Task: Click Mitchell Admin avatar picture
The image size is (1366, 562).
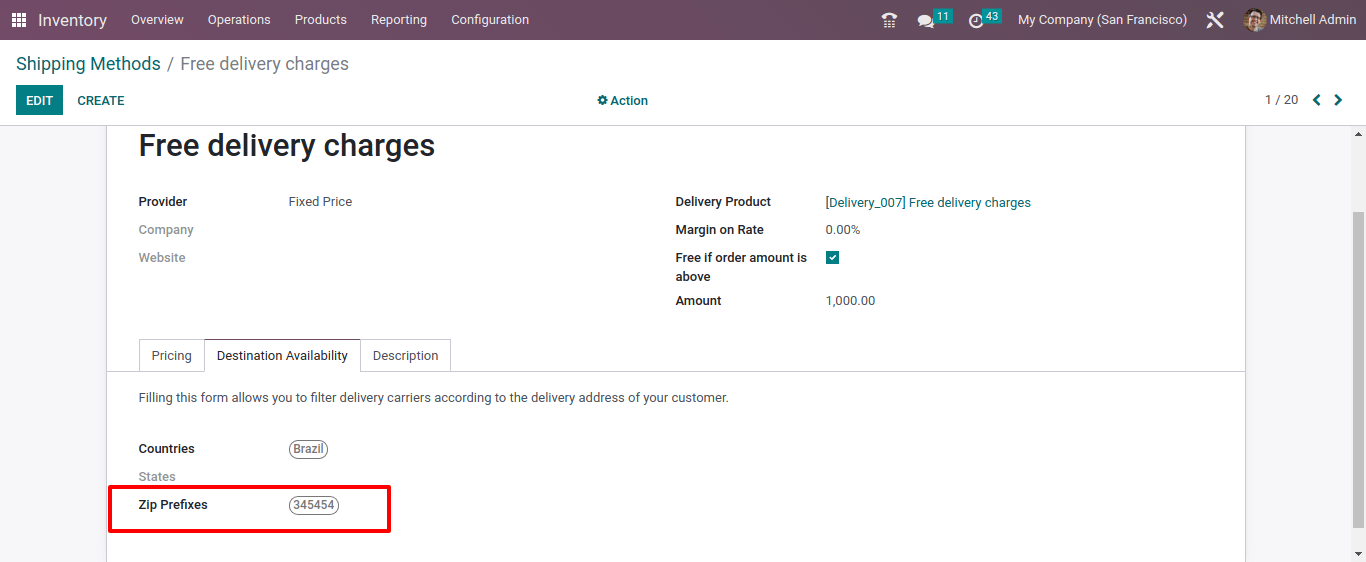Action: (1254, 20)
